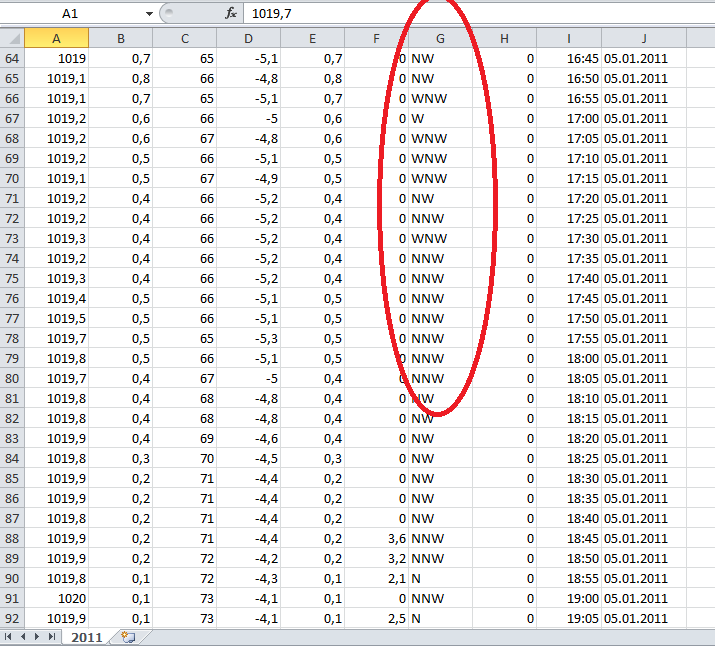Click cell B84 with value 0,3
Screen dimensions: 715x646
point(121,459)
